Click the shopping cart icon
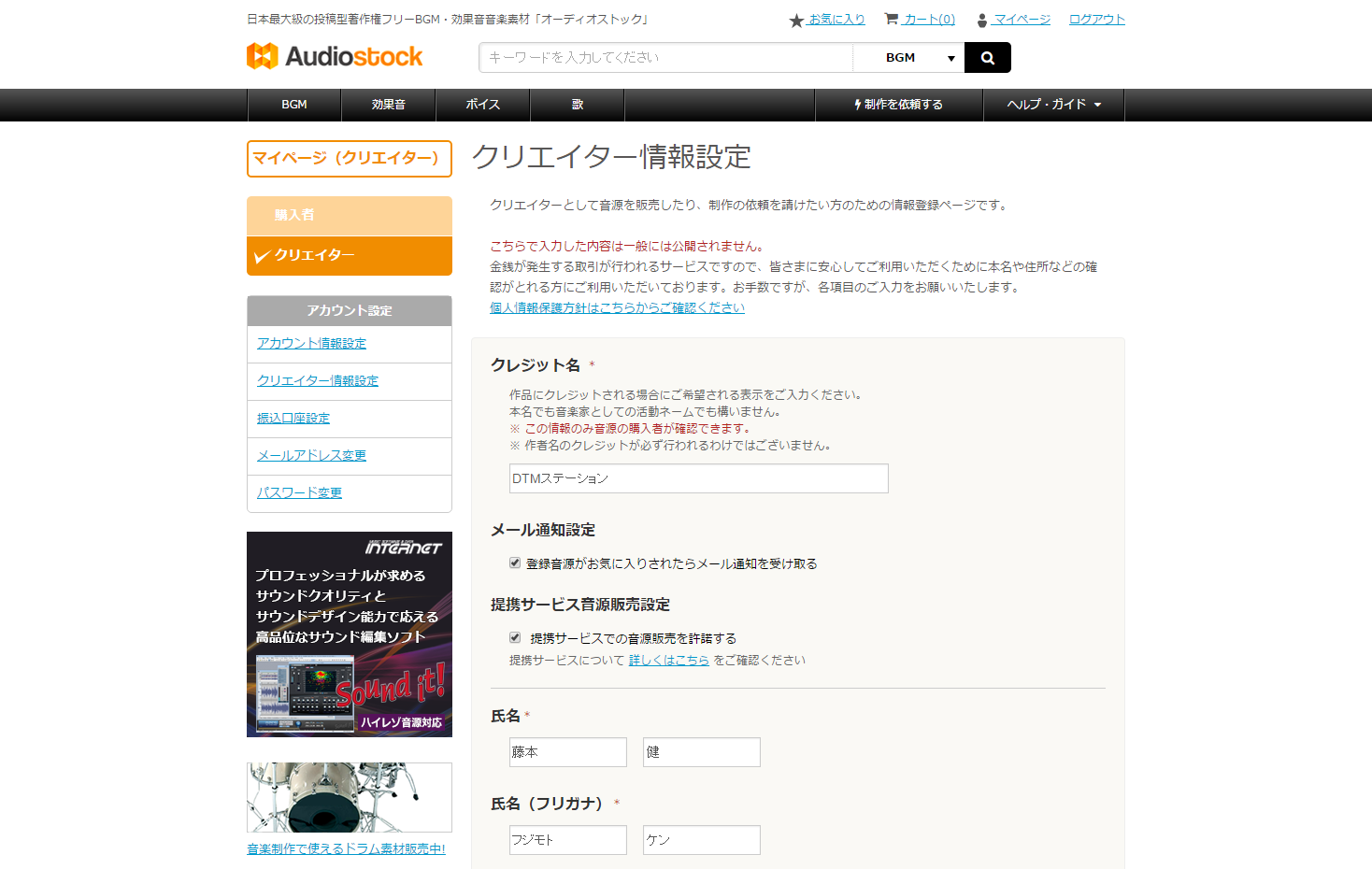The width and height of the screenshot is (1372, 869). 892,19
